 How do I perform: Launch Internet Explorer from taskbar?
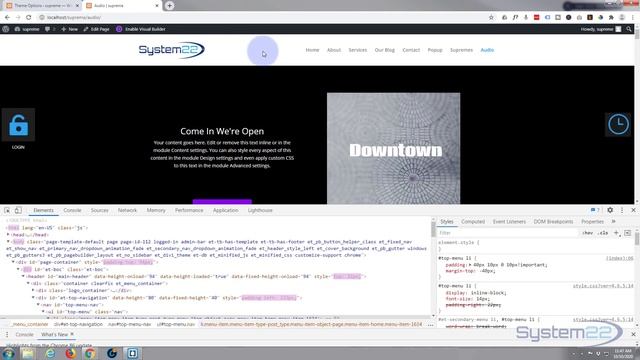tap(50, 353)
